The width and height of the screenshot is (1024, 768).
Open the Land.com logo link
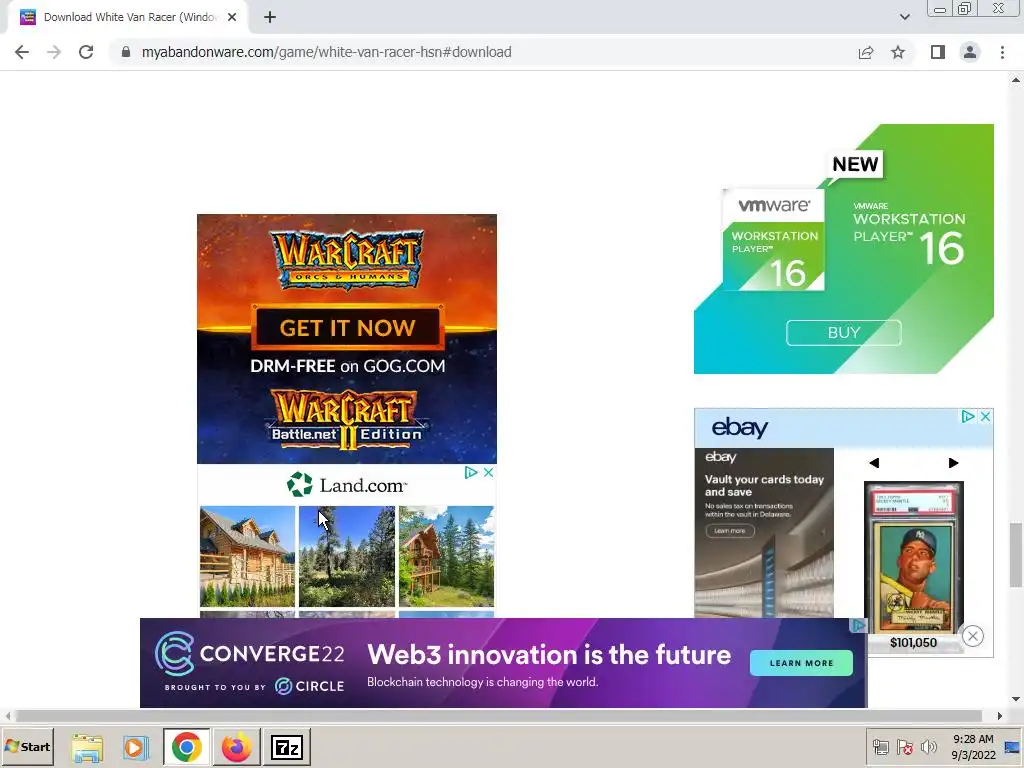[x=347, y=485]
